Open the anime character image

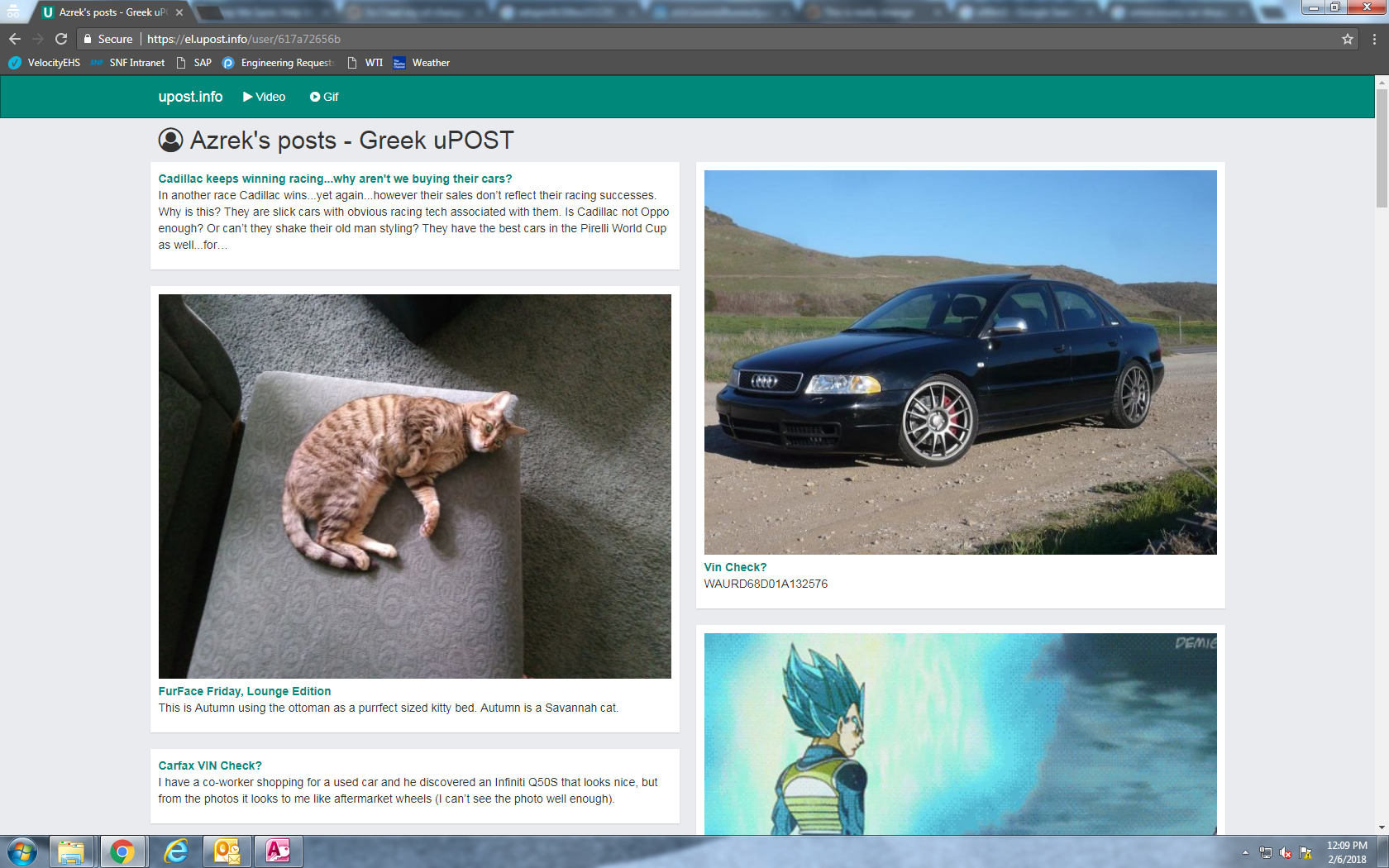(961, 734)
